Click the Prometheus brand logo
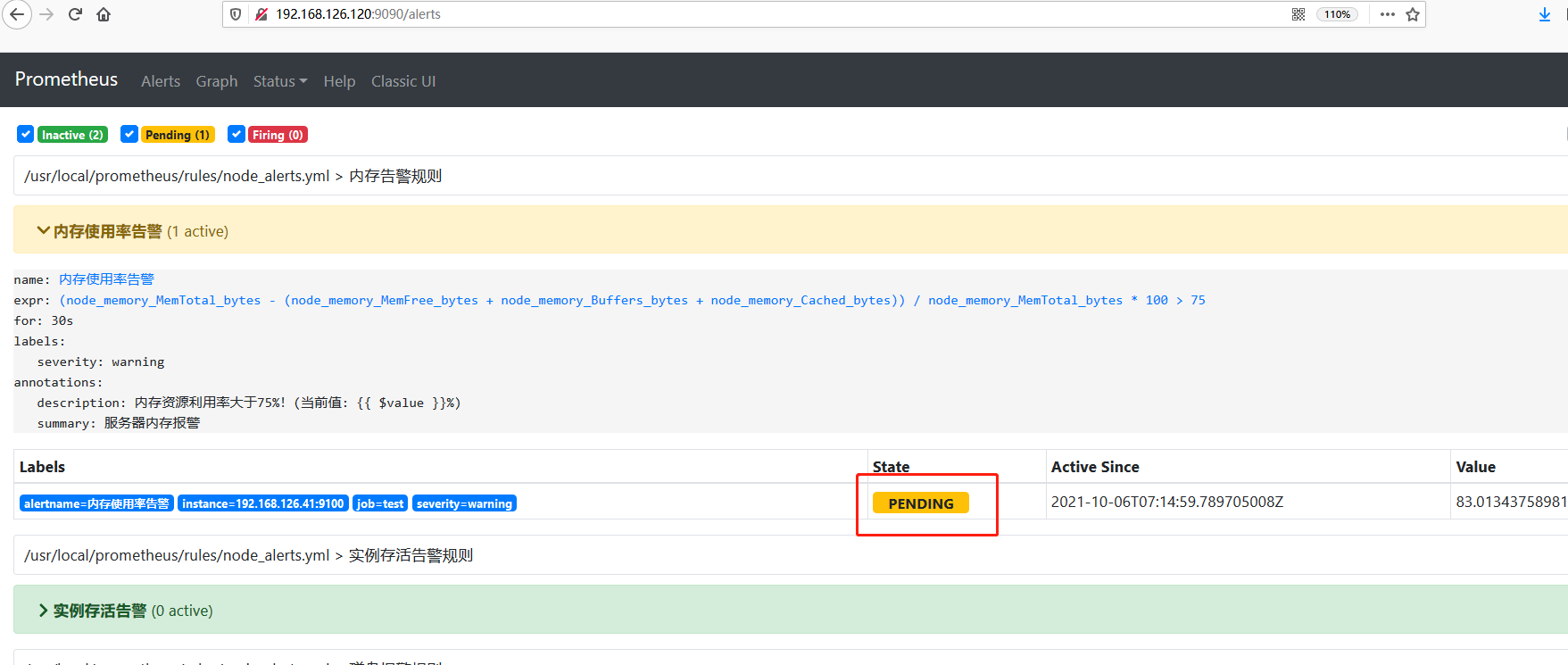 pyautogui.click(x=66, y=79)
